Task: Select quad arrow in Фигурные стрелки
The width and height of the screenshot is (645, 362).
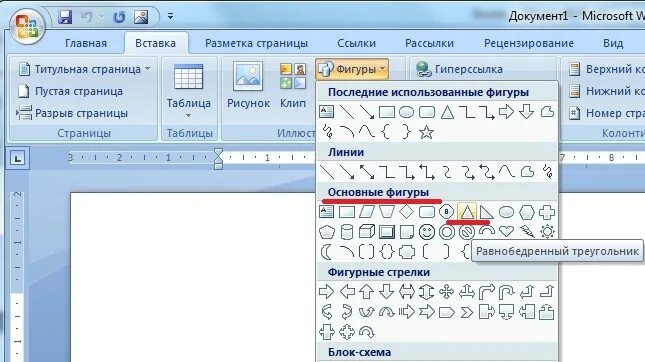Action: (447, 292)
